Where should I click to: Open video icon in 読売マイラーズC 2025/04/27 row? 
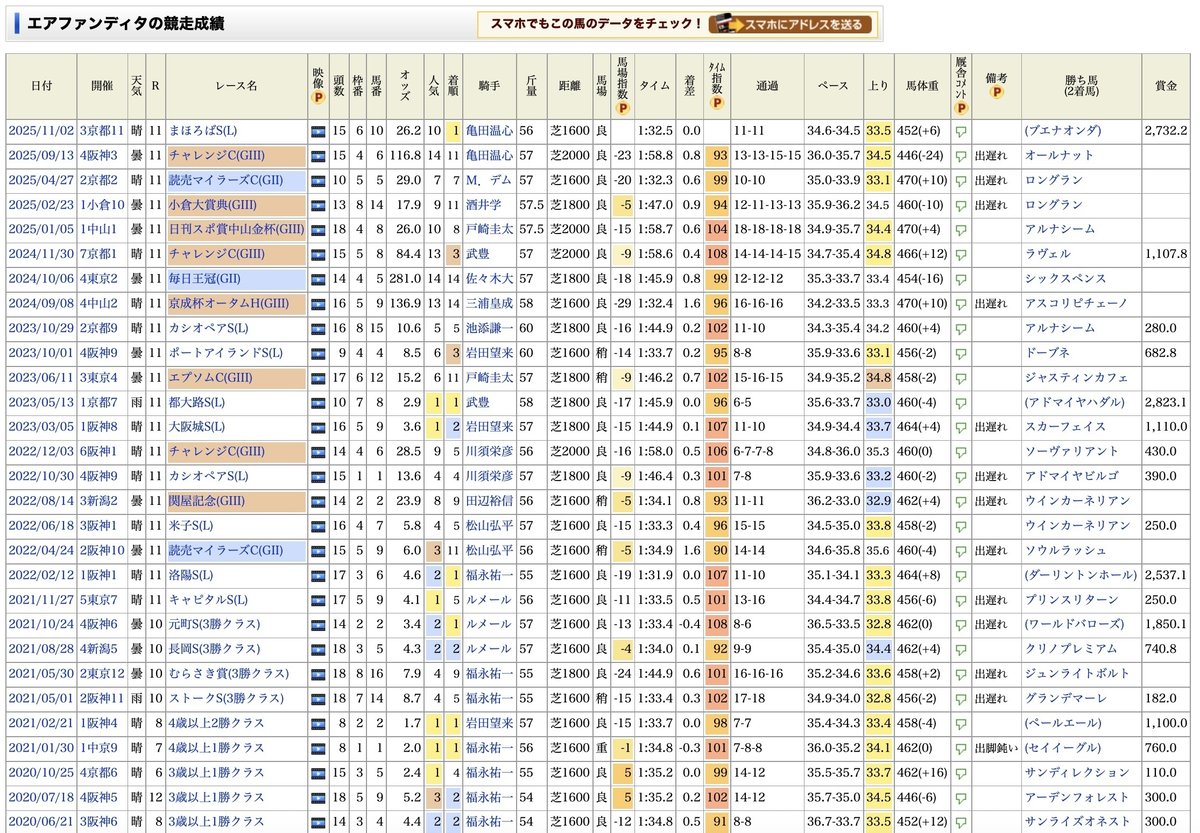[x=318, y=180]
